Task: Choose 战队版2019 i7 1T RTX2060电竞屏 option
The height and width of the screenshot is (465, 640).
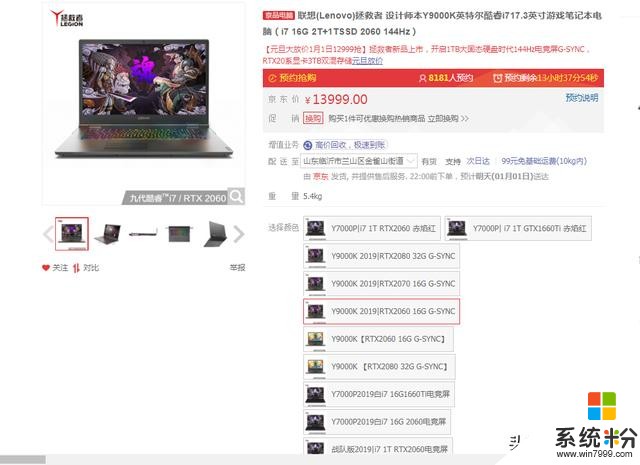Action: click(378, 447)
